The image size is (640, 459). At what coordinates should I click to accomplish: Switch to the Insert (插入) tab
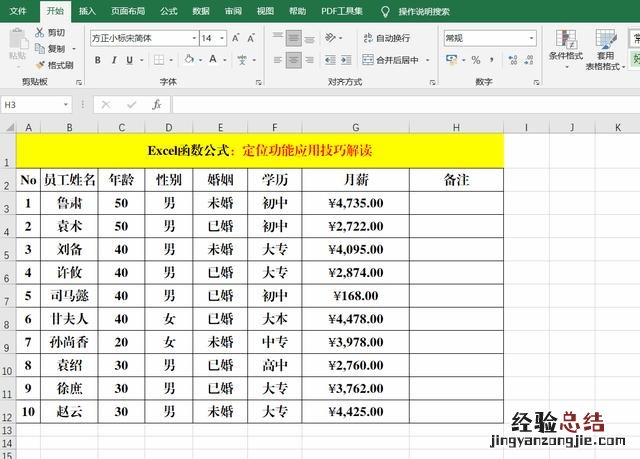click(x=87, y=11)
